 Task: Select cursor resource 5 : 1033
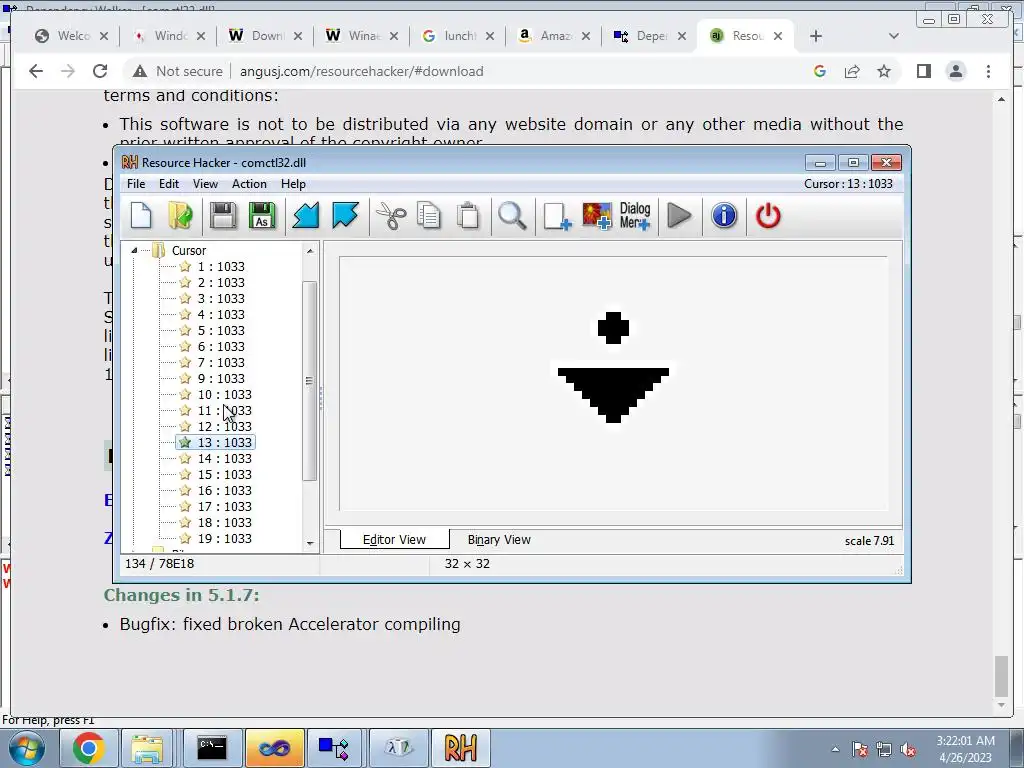(221, 330)
